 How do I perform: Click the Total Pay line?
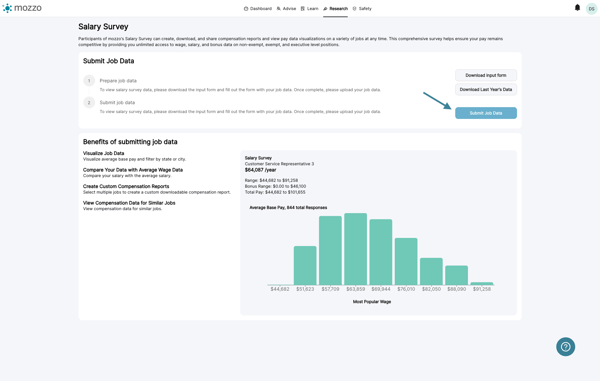275,192
